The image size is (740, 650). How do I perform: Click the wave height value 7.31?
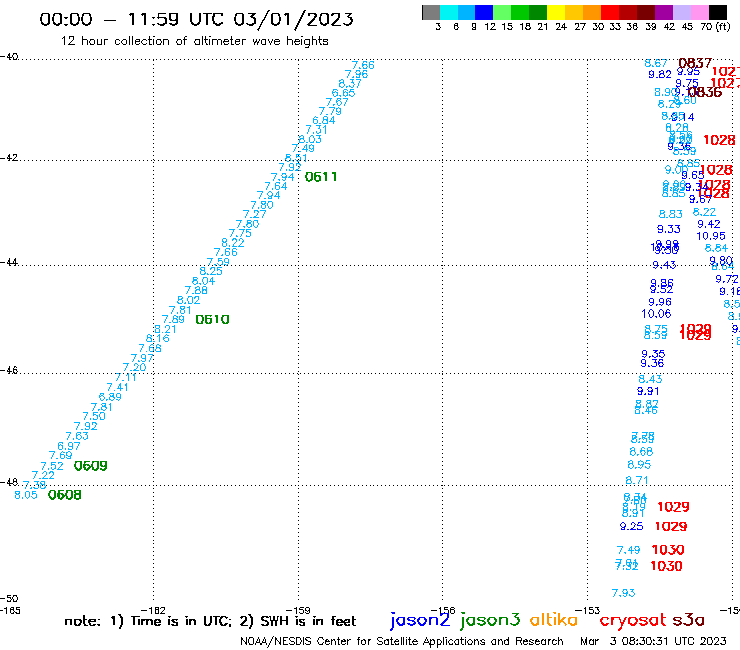316,130
